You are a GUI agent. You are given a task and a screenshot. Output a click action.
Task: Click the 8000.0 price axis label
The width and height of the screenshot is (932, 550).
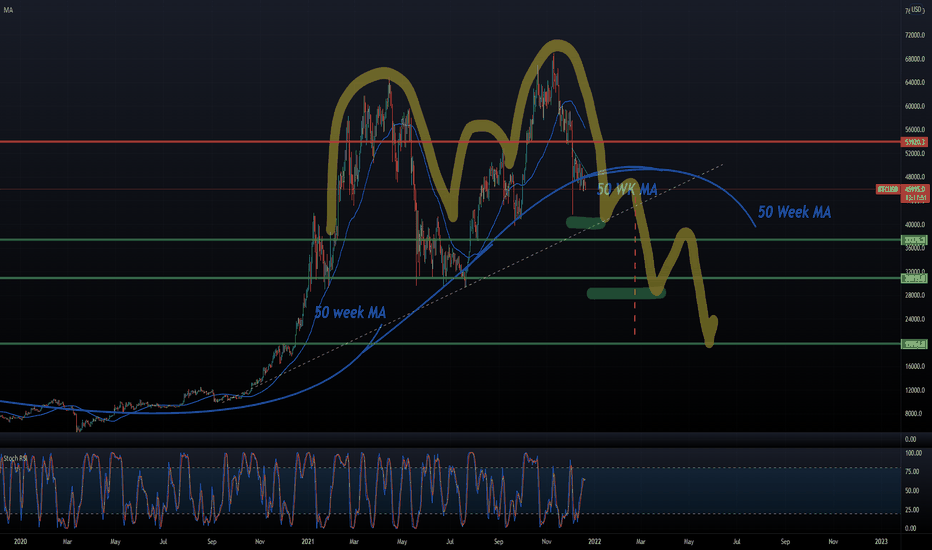pos(915,414)
